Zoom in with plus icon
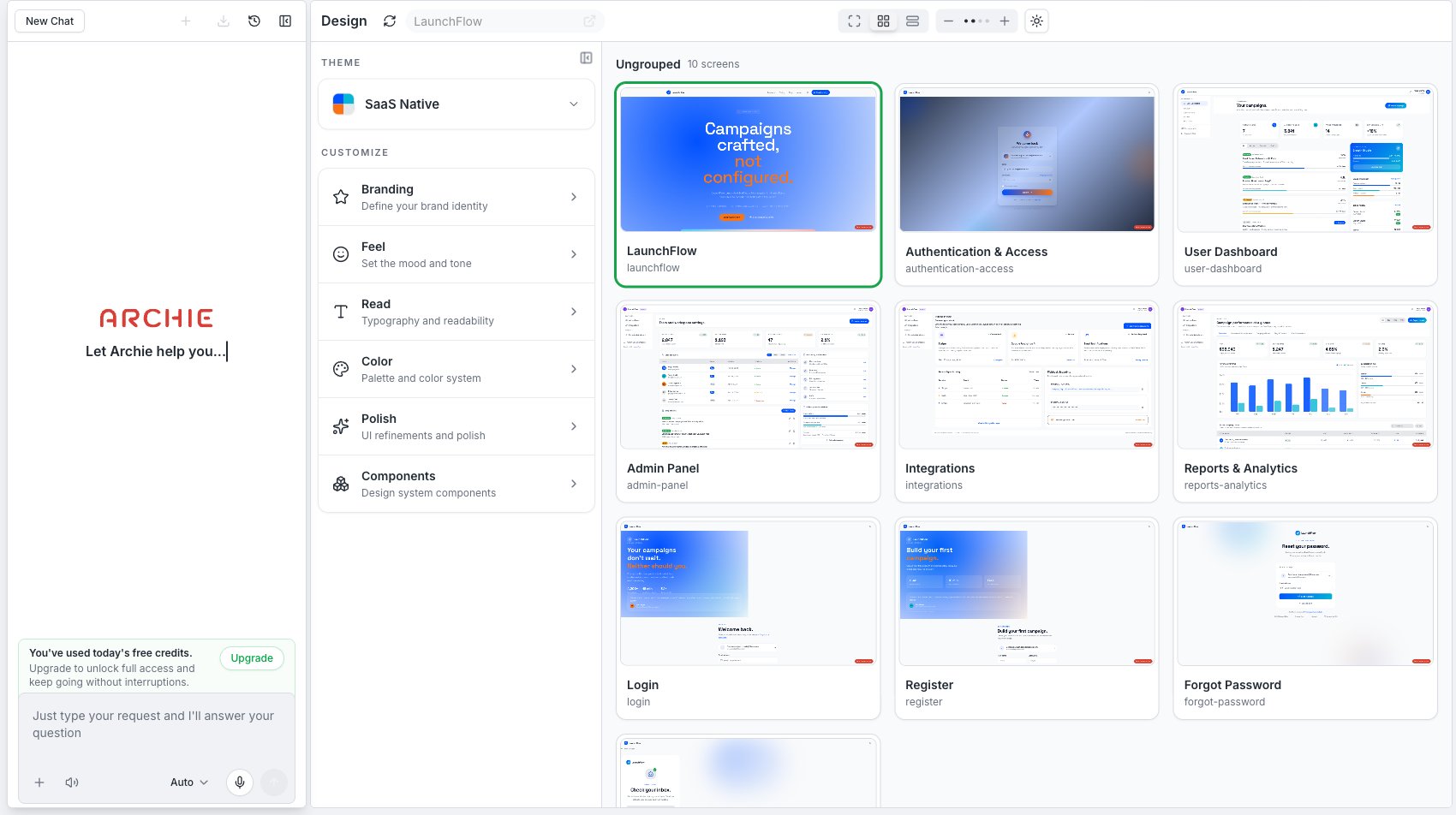This screenshot has height=815, width=1456. pos(1005,21)
